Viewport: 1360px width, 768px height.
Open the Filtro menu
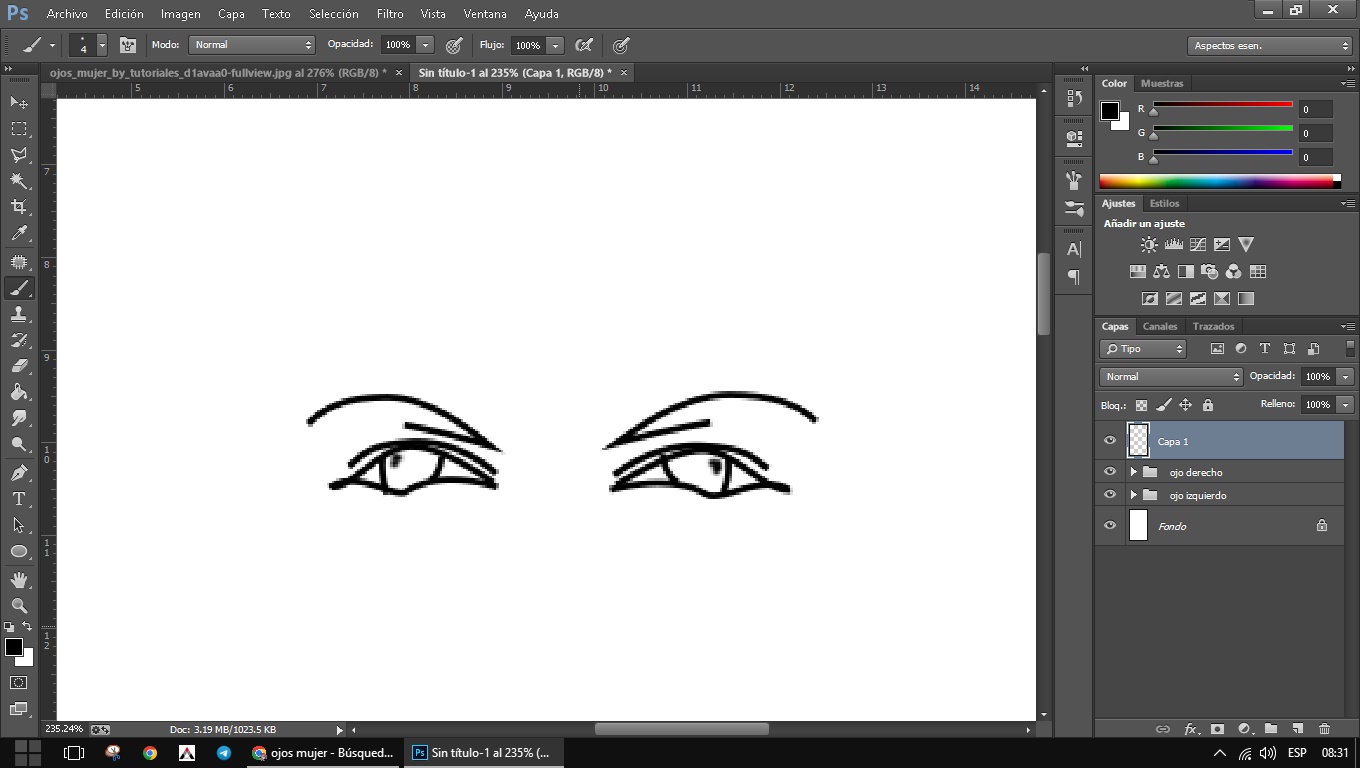pos(390,14)
